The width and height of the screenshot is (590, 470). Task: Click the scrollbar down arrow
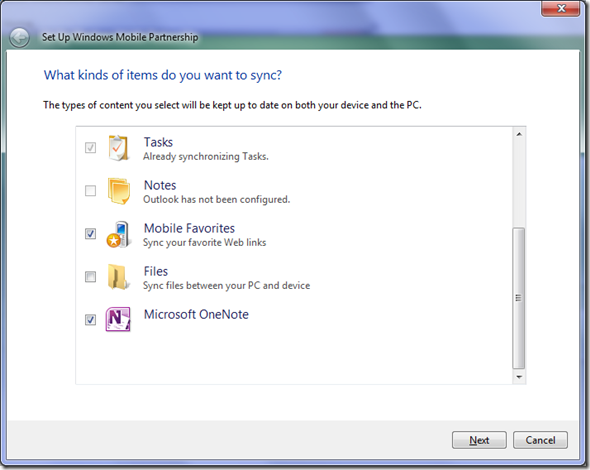point(519,377)
